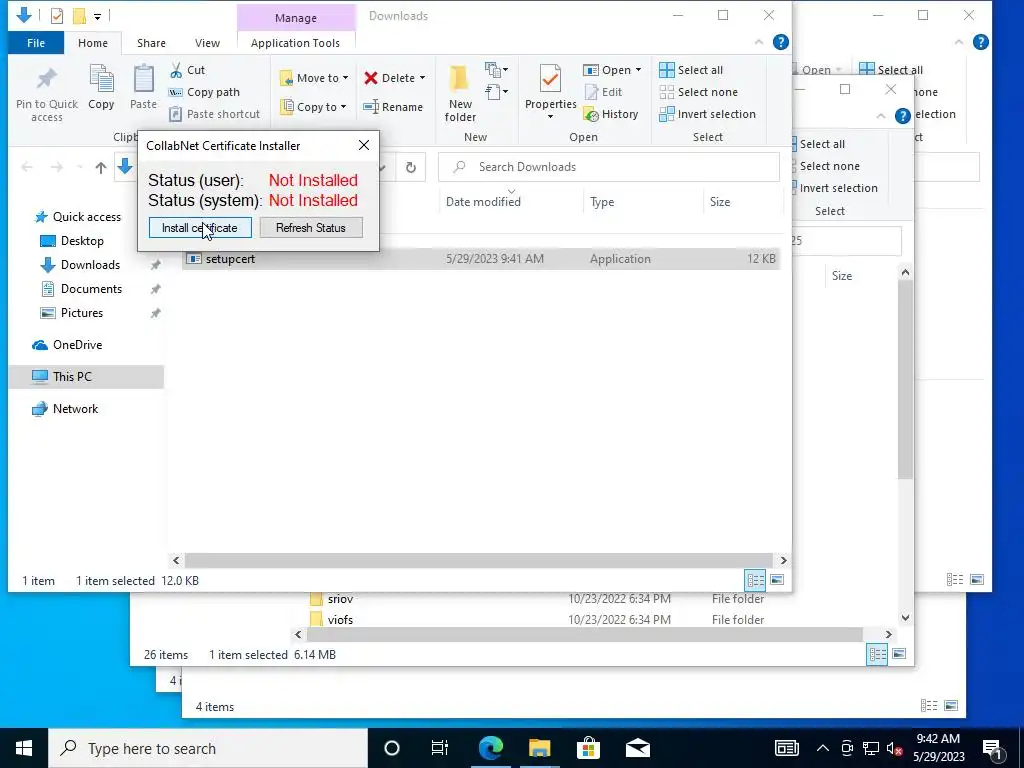Customize Quick Access Toolbar dropdown arrow
The height and width of the screenshot is (768, 1024).
tap(97, 16)
